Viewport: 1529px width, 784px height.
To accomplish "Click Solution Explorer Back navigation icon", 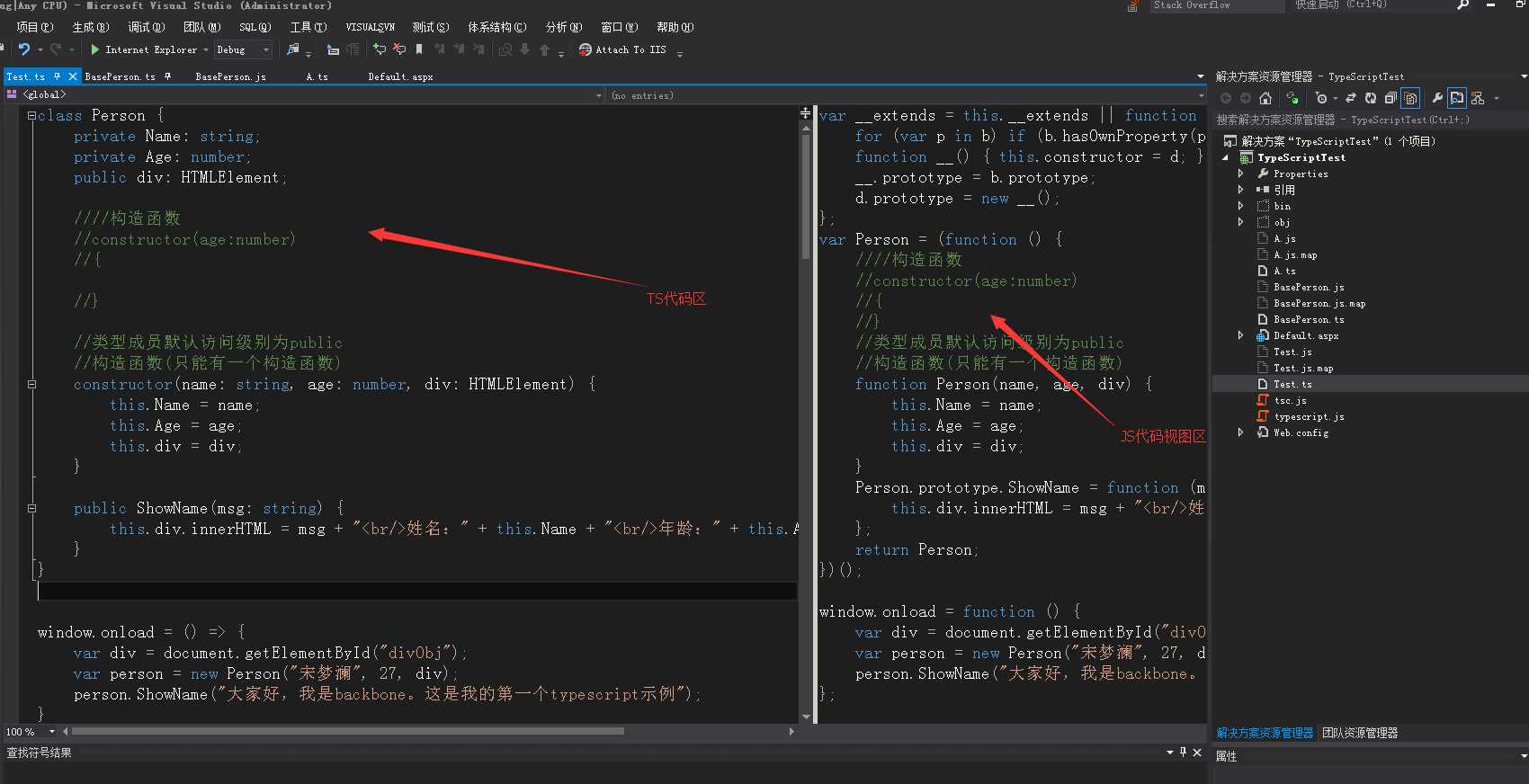I will [x=1226, y=98].
